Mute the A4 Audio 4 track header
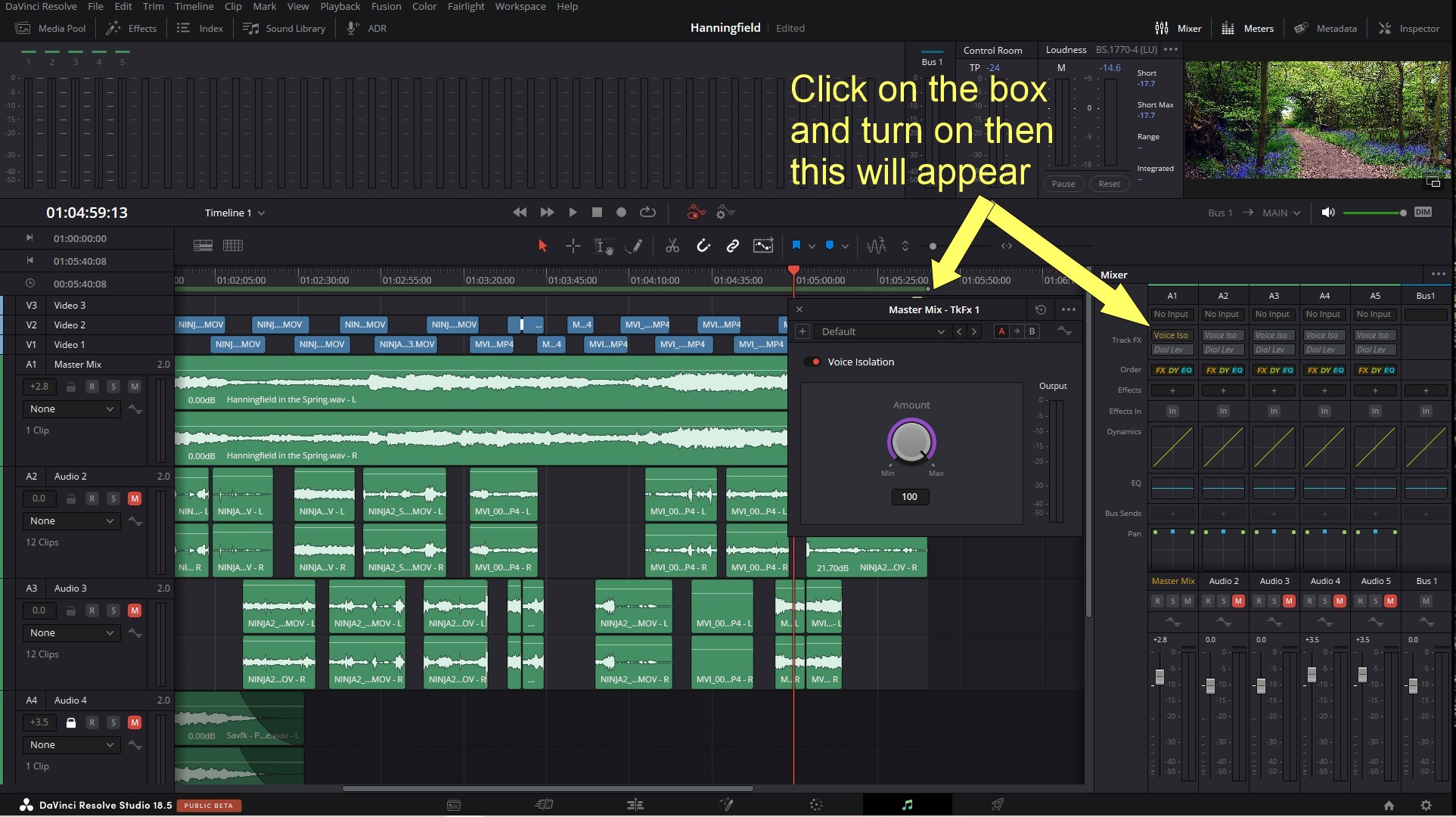 coord(135,722)
